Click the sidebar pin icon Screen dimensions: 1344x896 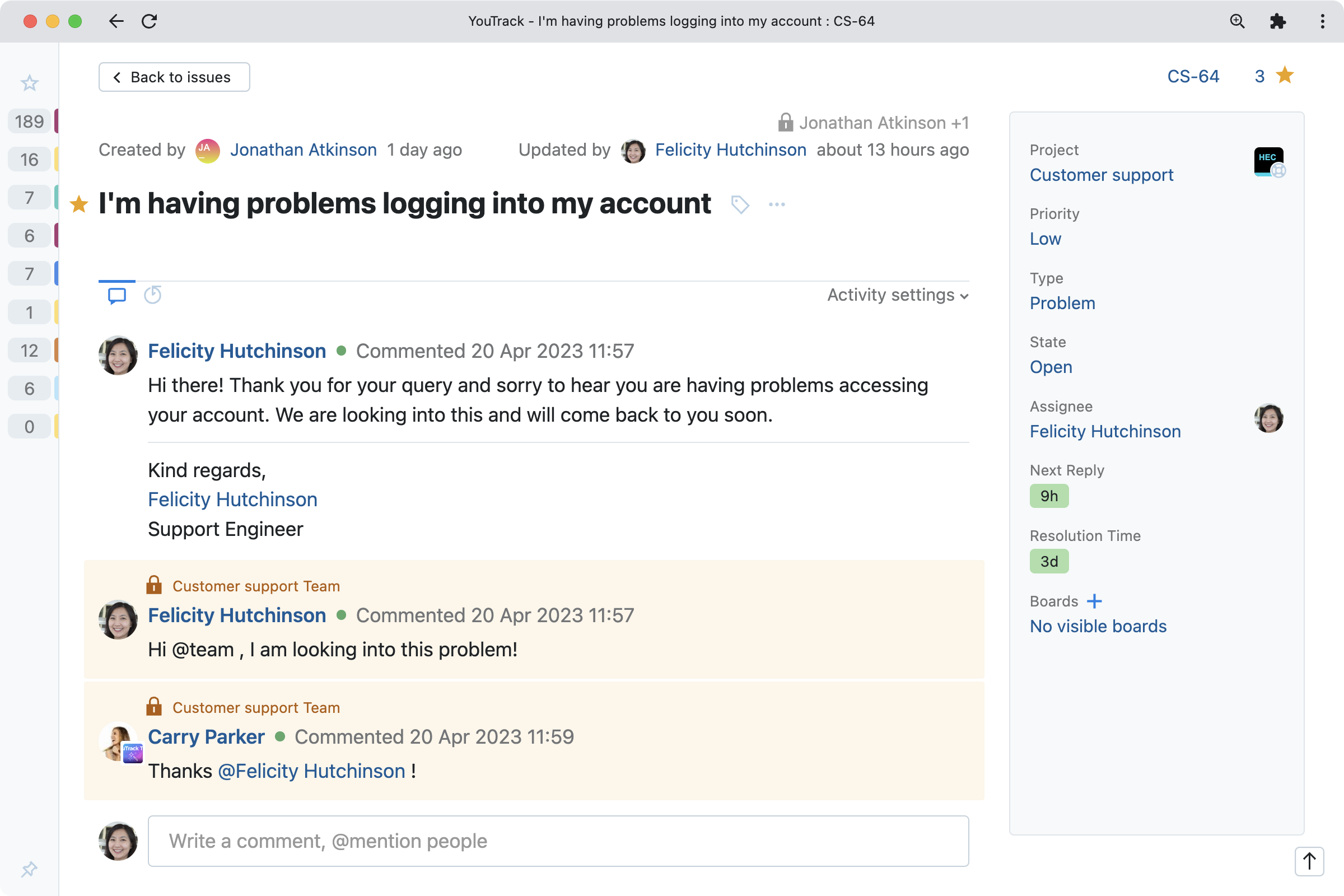[29, 869]
